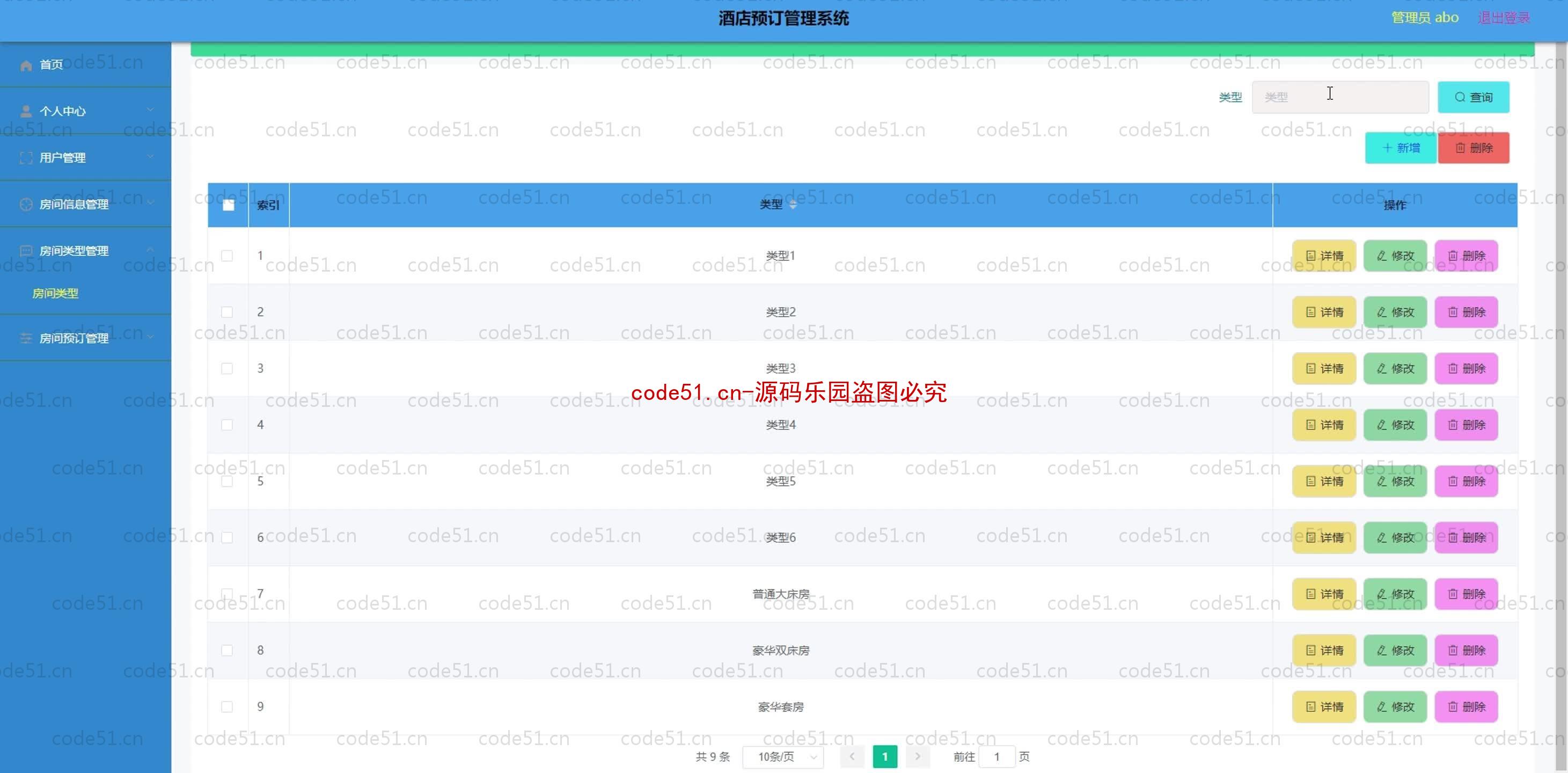The height and width of the screenshot is (773, 1568).
Task: Edit 类型2 with 修改 button
Action: point(1395,312)
